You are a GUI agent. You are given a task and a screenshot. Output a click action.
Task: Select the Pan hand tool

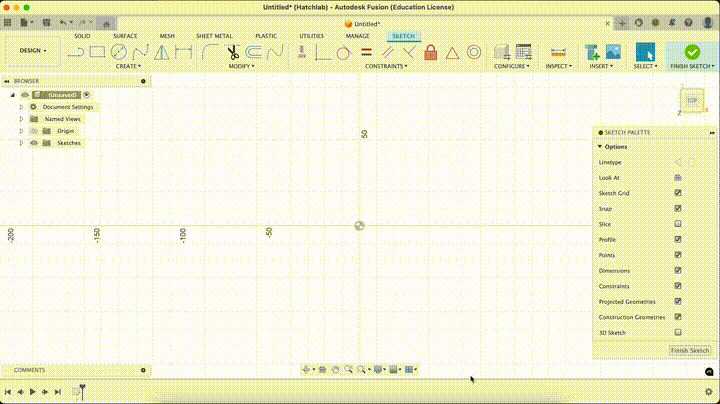tap(335, 370)
